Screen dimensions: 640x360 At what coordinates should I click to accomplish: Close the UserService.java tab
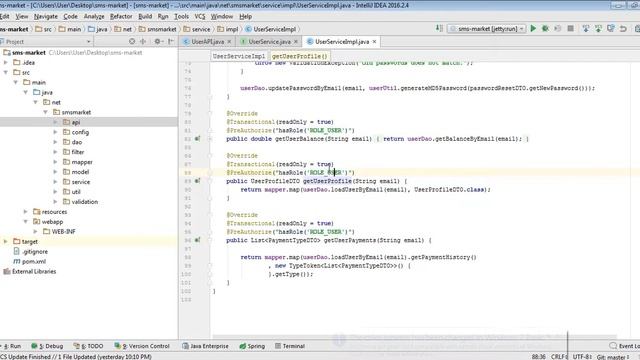click(x=296, y=42)
